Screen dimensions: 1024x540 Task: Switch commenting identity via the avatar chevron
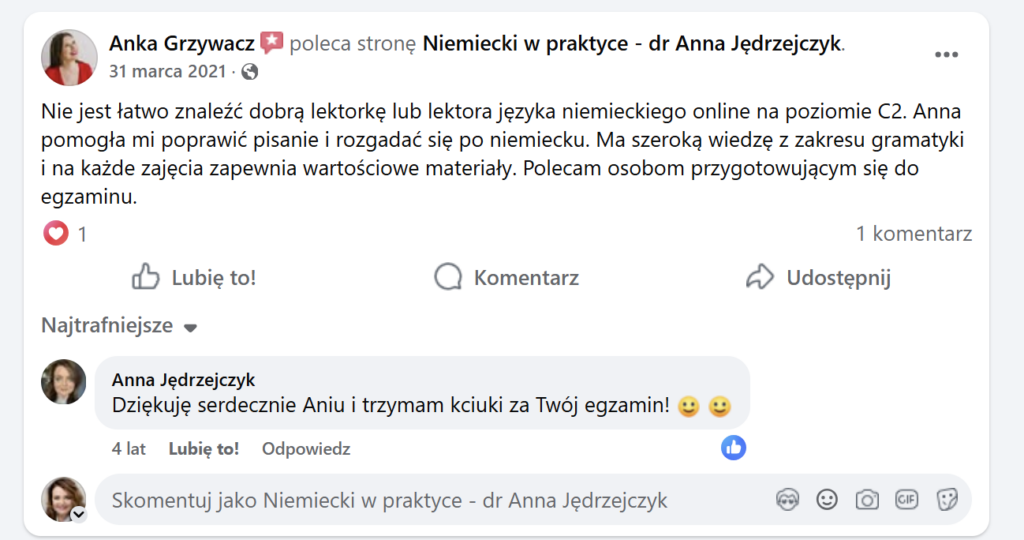click(78, 515)
